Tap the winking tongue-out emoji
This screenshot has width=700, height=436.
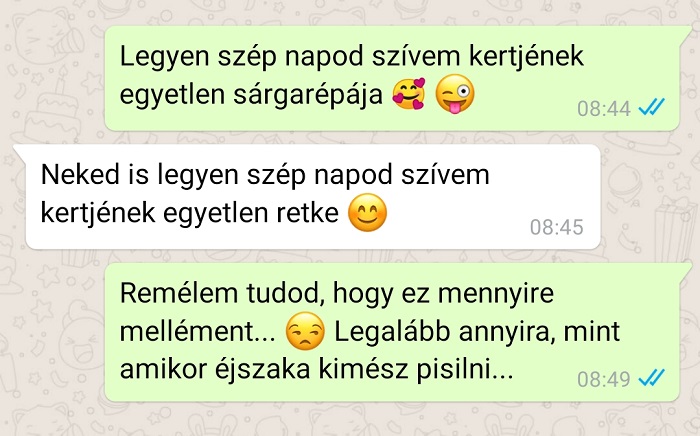[x=454, y=94]
